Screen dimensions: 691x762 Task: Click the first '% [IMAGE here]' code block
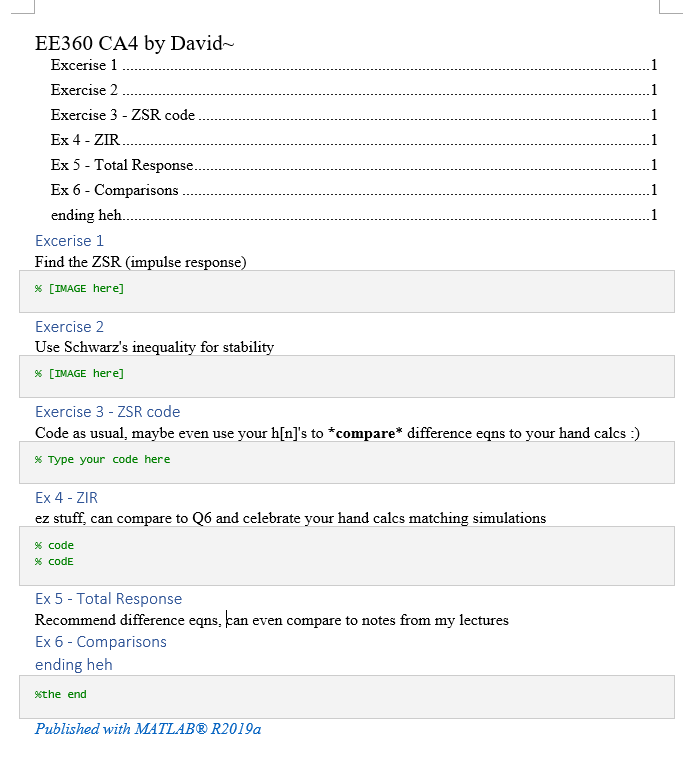coord(80,289)
